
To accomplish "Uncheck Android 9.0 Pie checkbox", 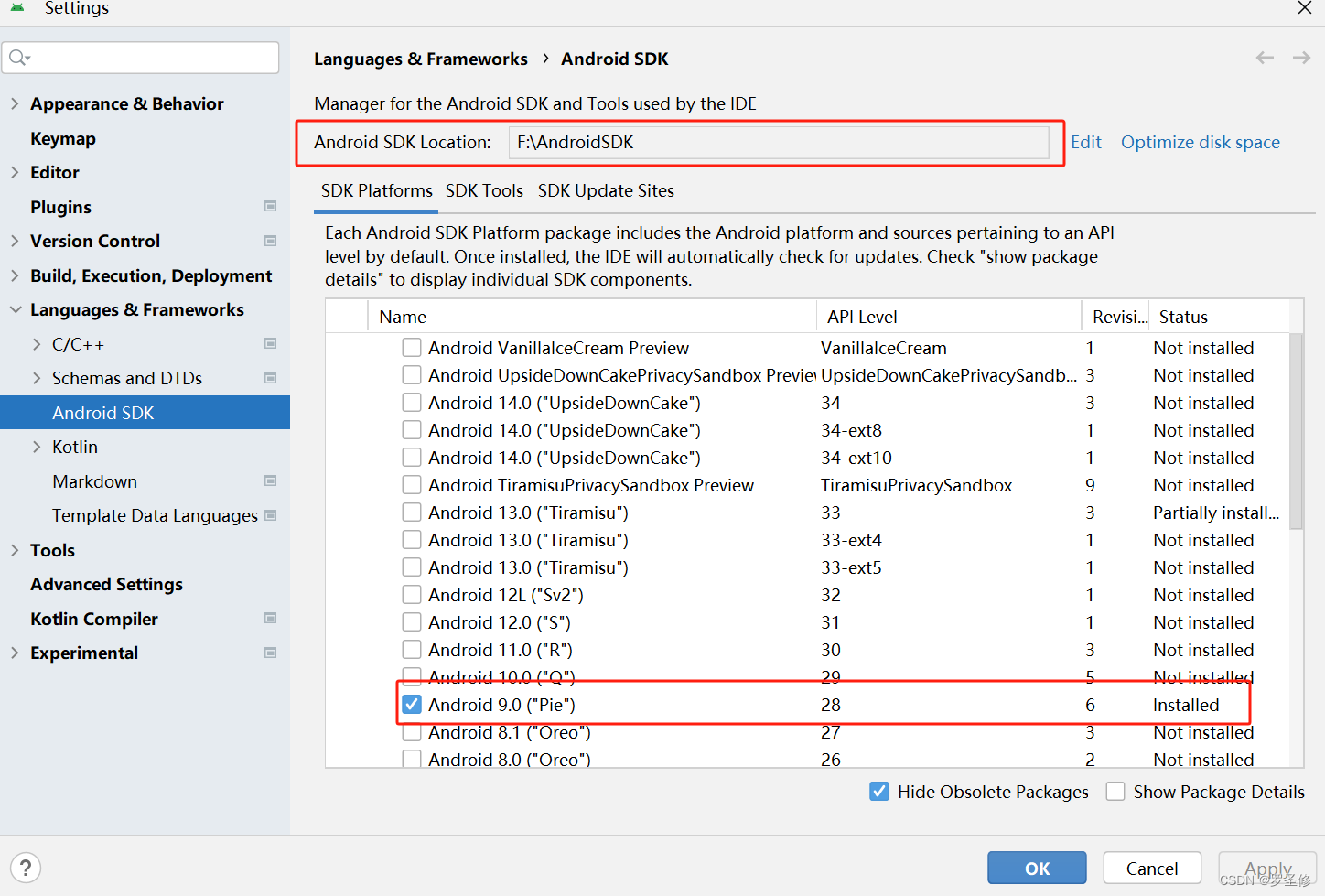I will (412, 705).
